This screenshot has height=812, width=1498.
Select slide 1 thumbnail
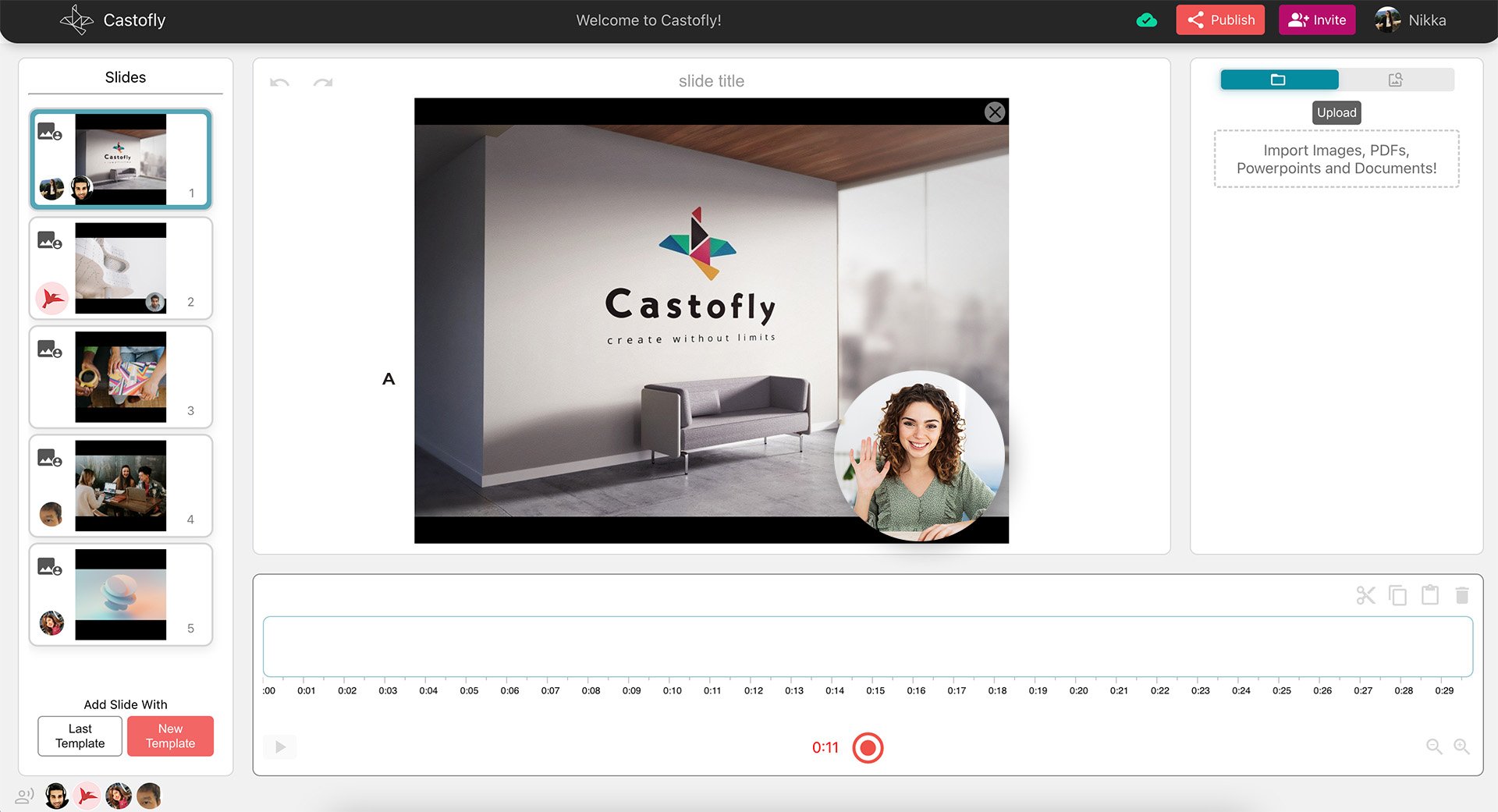[121, 159]
